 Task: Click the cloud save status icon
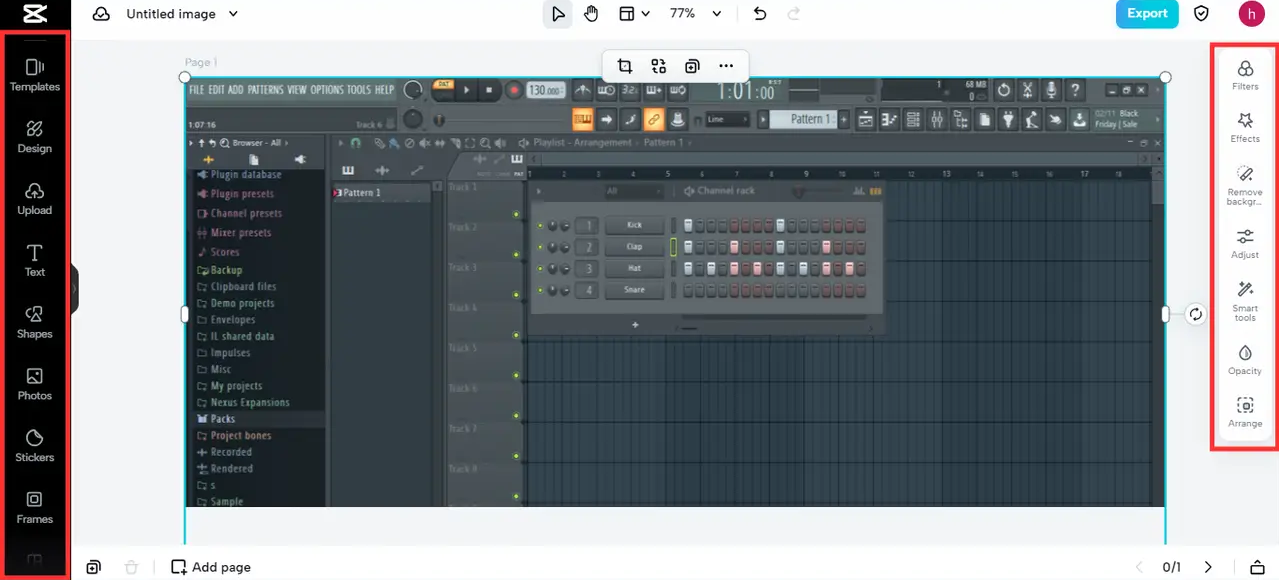(x=101, y=14)
